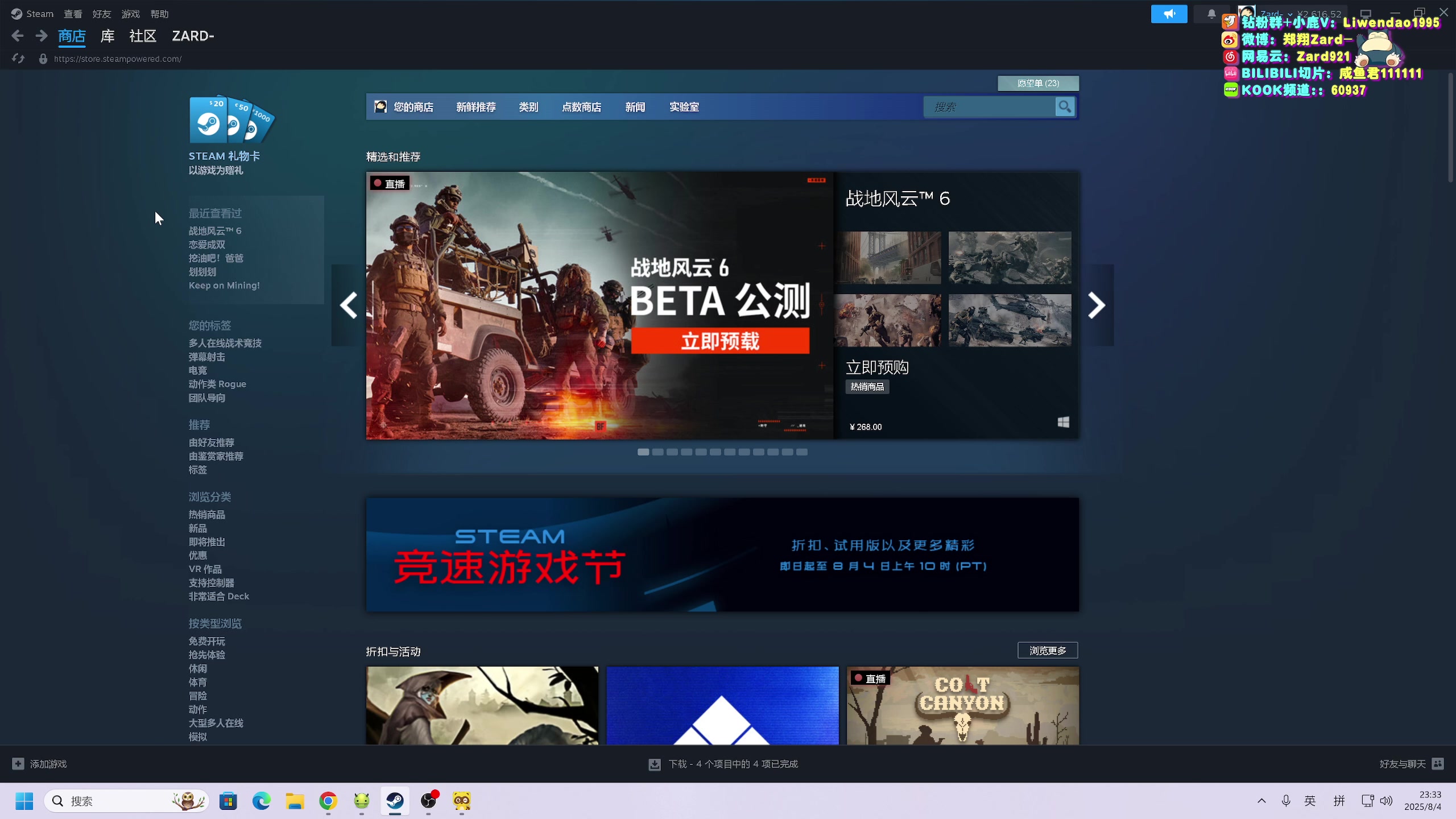Click the OBS icon in the taskbar

[x=429, y=801]
